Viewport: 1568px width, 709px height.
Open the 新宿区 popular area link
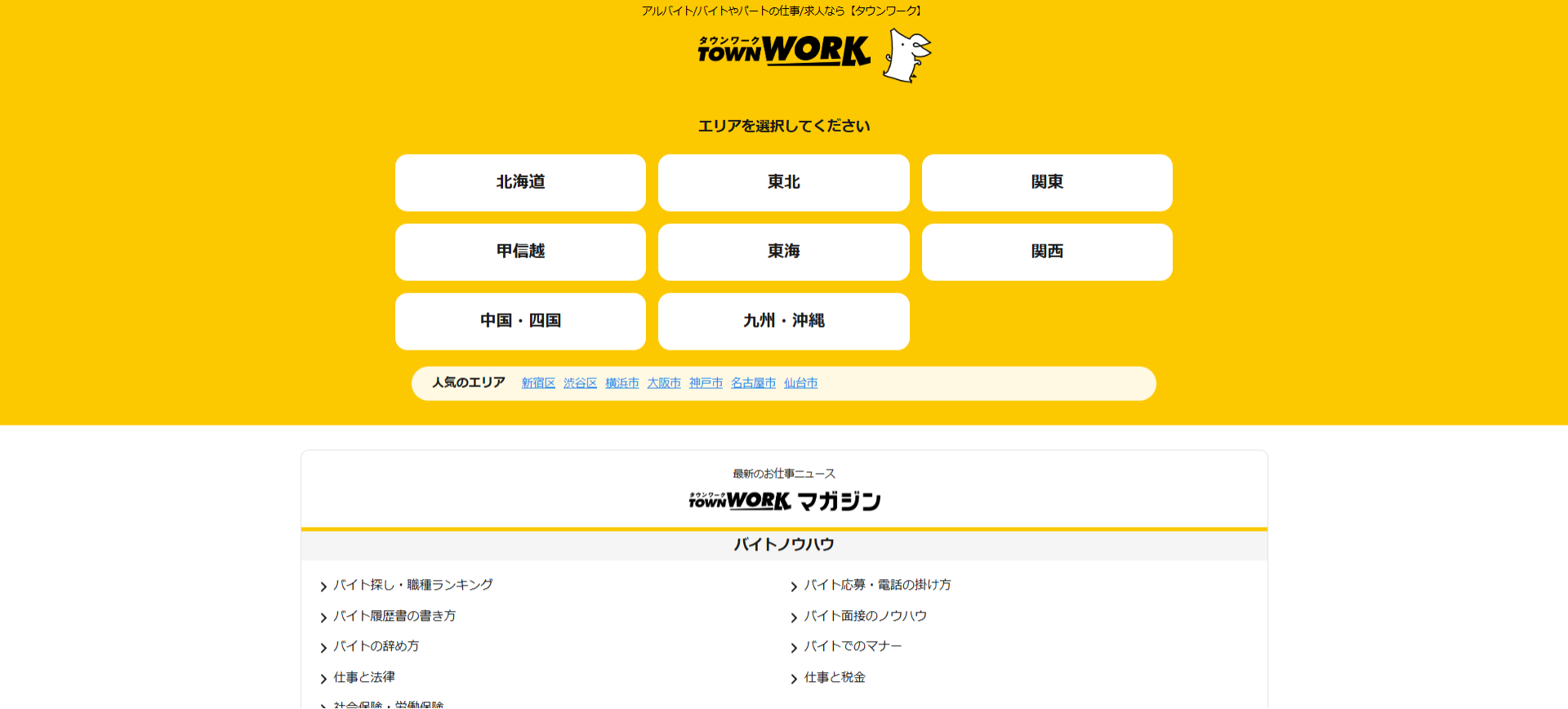(538, 383)
